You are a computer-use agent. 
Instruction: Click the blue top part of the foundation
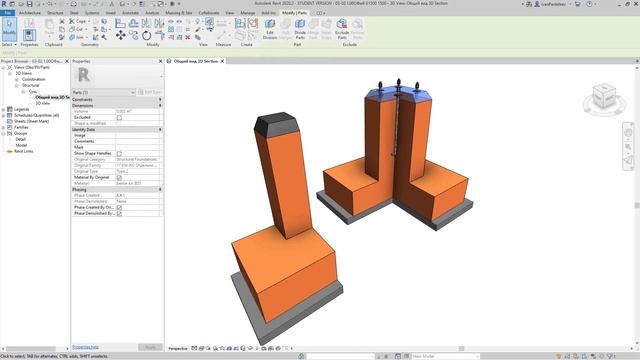[x=398, y=95]
